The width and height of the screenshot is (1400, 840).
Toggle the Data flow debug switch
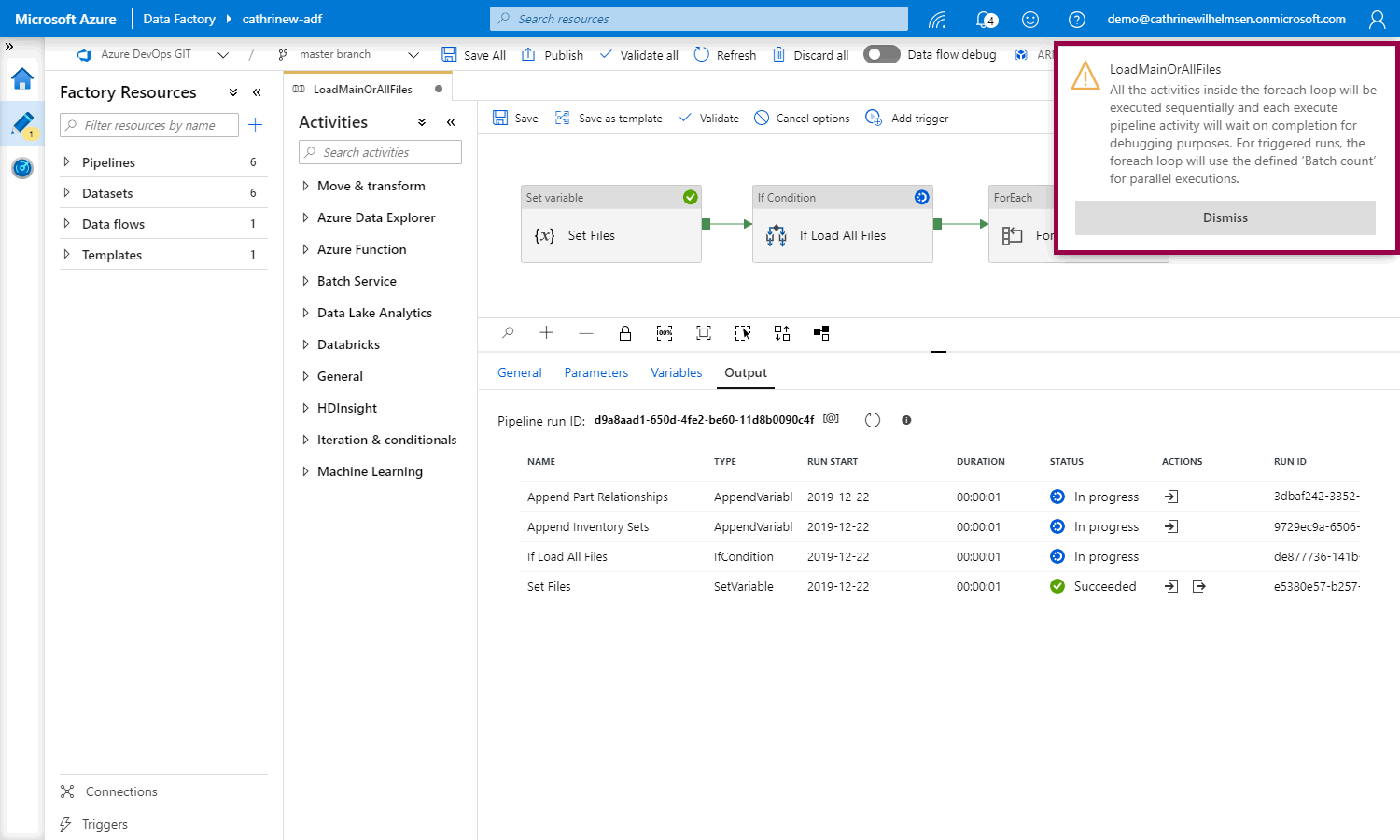coord(881,54)
